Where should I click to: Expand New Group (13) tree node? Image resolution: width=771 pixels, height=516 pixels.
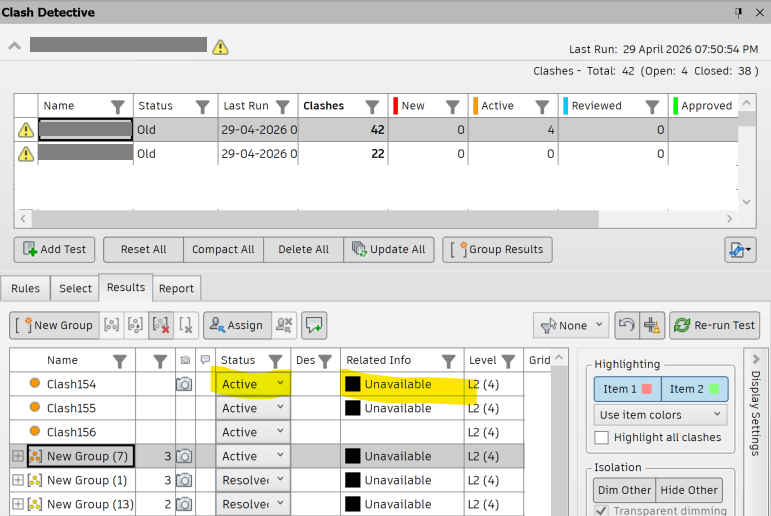coord(18,504)
